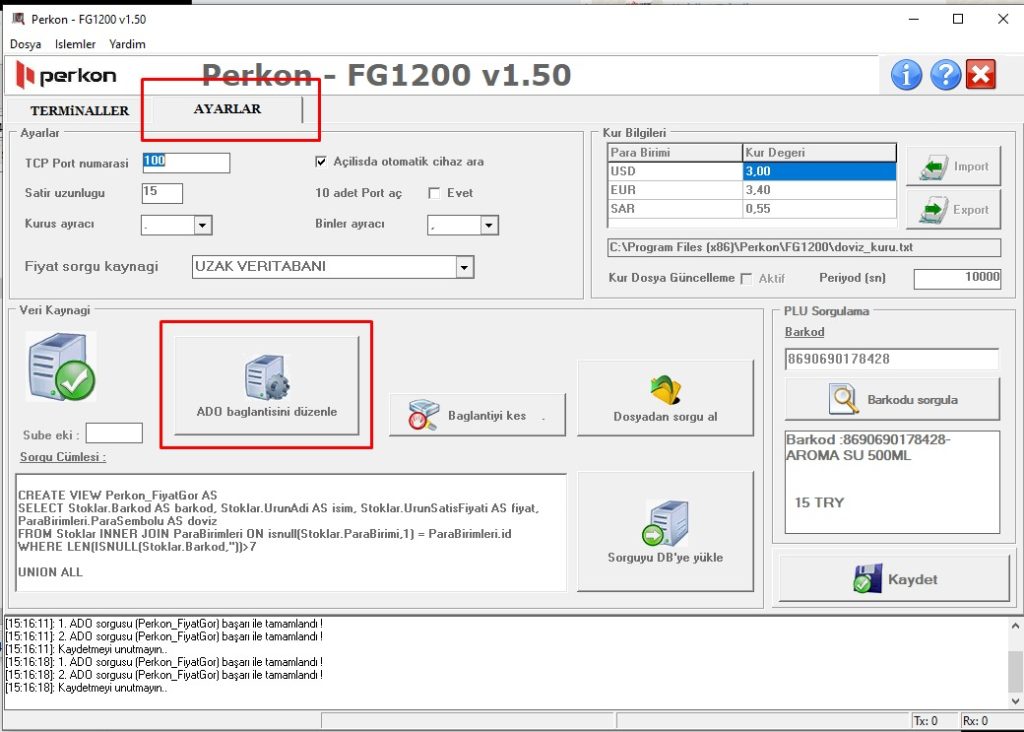The width and height of the screenshot is (1024, 732).
Task: Open the Islemler menu
Action: point(75,44)
